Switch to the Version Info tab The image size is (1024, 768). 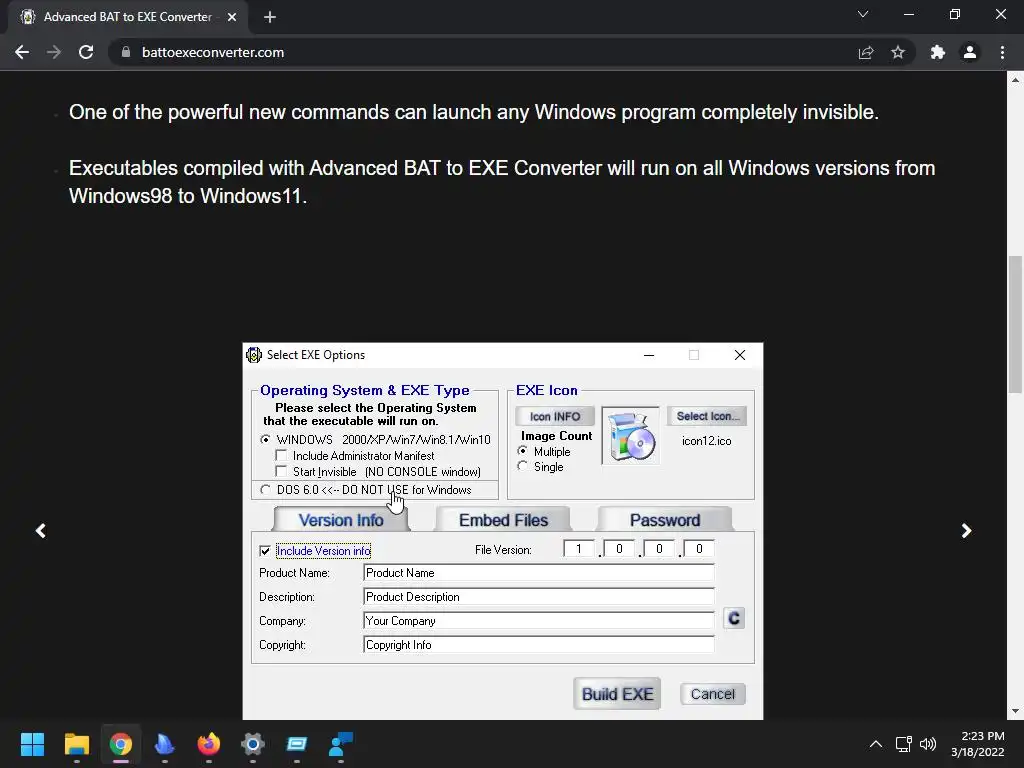[341, 520]
